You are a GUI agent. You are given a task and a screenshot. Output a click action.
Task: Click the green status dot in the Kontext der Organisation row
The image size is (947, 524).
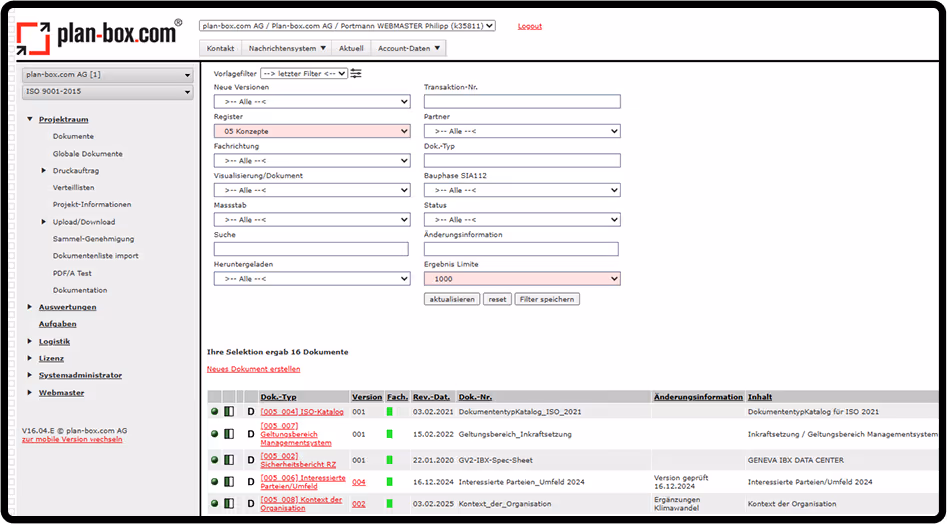point(214,503)
